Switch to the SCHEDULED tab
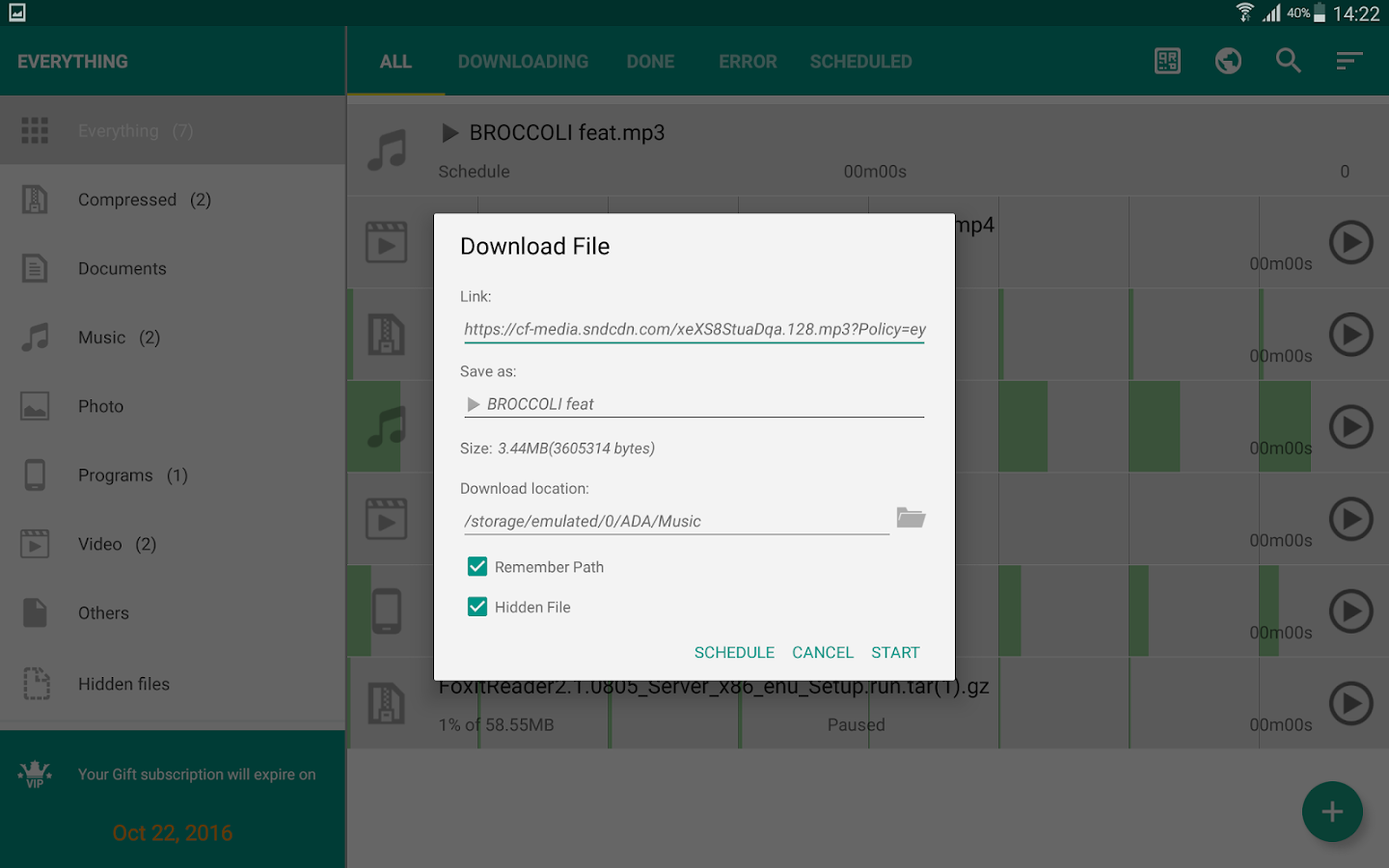 point(861,62)
